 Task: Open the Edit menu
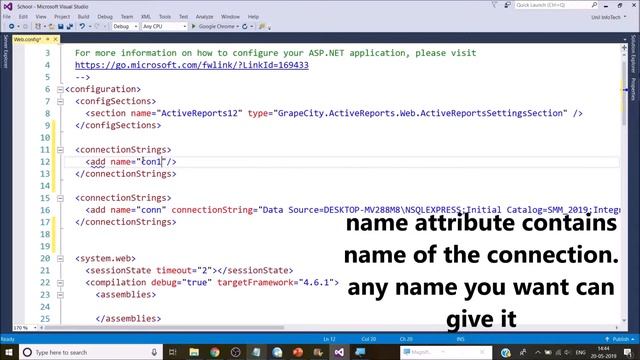pyautogui.click(x=23, y=17)
